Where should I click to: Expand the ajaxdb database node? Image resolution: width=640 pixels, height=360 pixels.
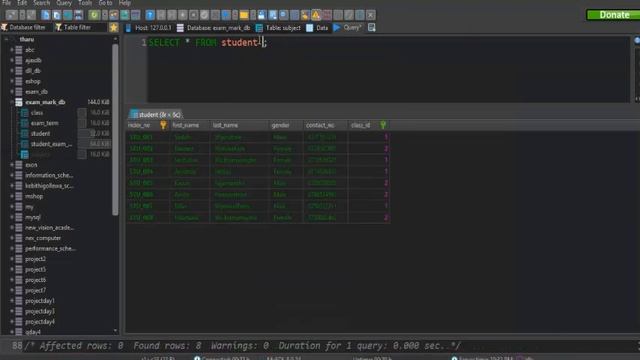[x=12, y=60]
